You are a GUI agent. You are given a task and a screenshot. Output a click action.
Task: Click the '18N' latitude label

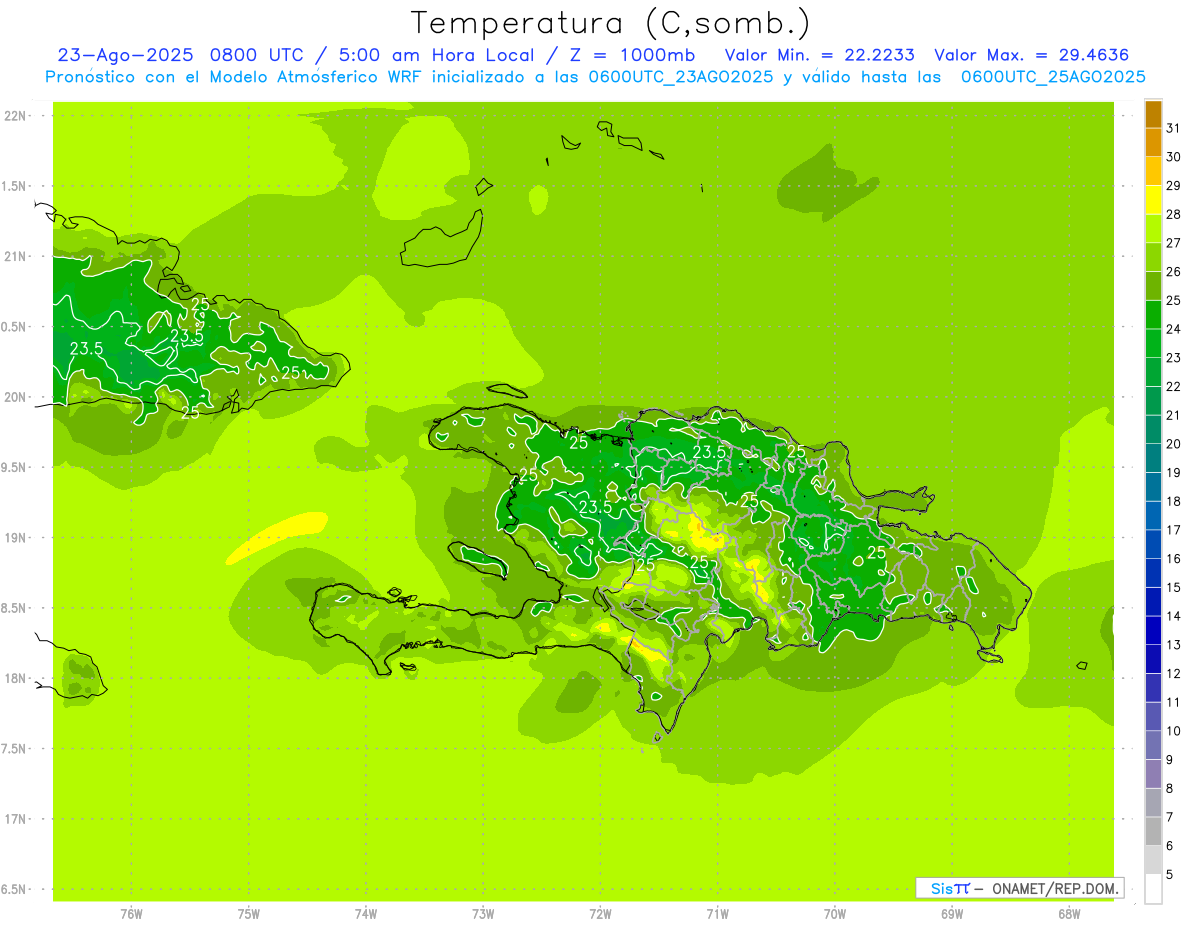click(x=14, y=679)
